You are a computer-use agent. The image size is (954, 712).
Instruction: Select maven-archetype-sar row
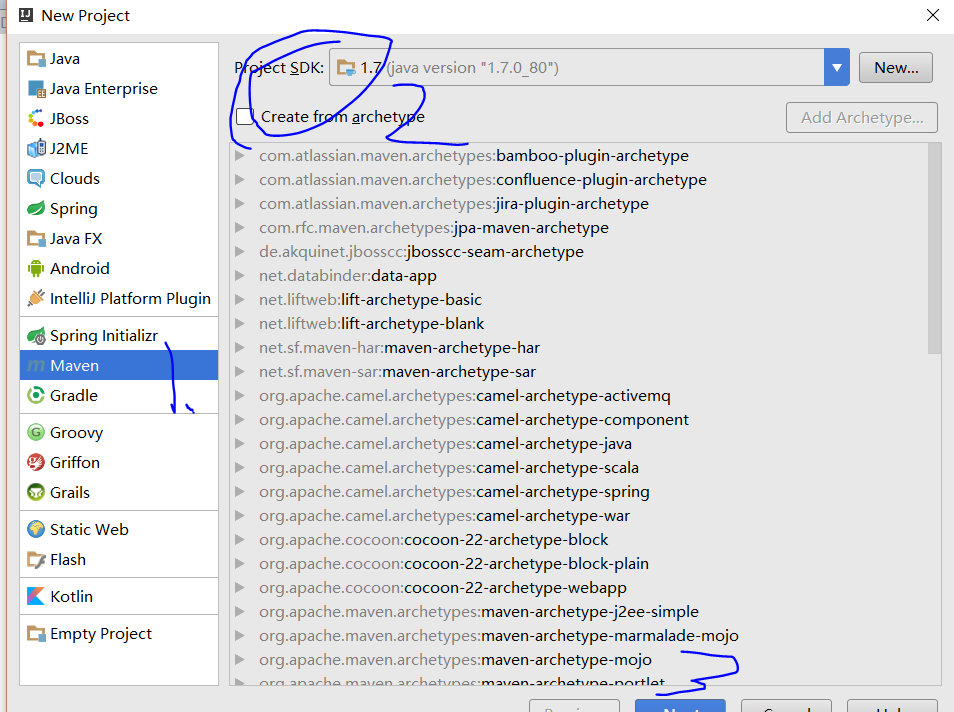point(579,372)
